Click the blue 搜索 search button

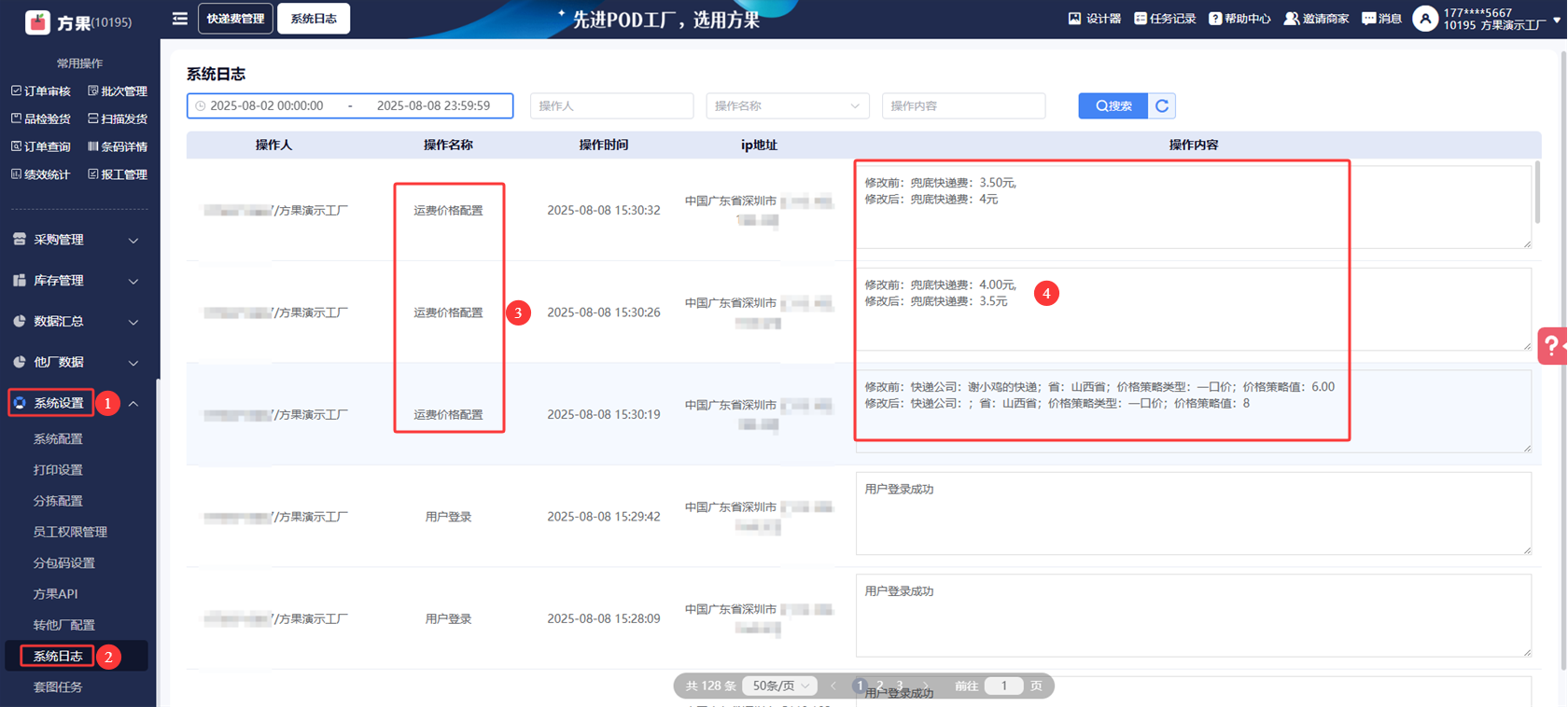click(x=1113, y=106)
